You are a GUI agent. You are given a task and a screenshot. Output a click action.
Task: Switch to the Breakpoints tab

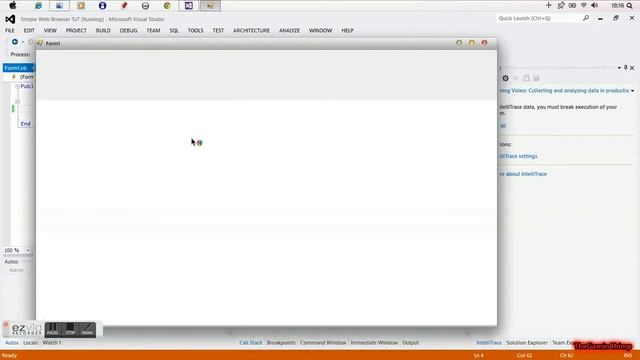pos(281,343)
